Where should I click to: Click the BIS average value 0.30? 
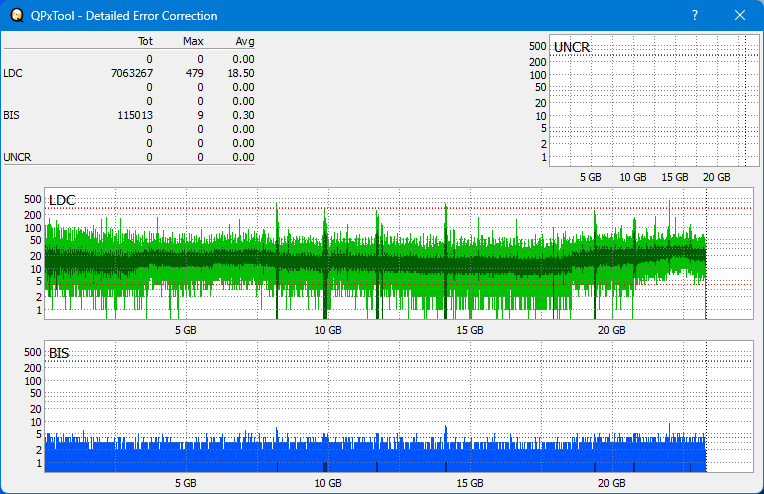(243, 115)
